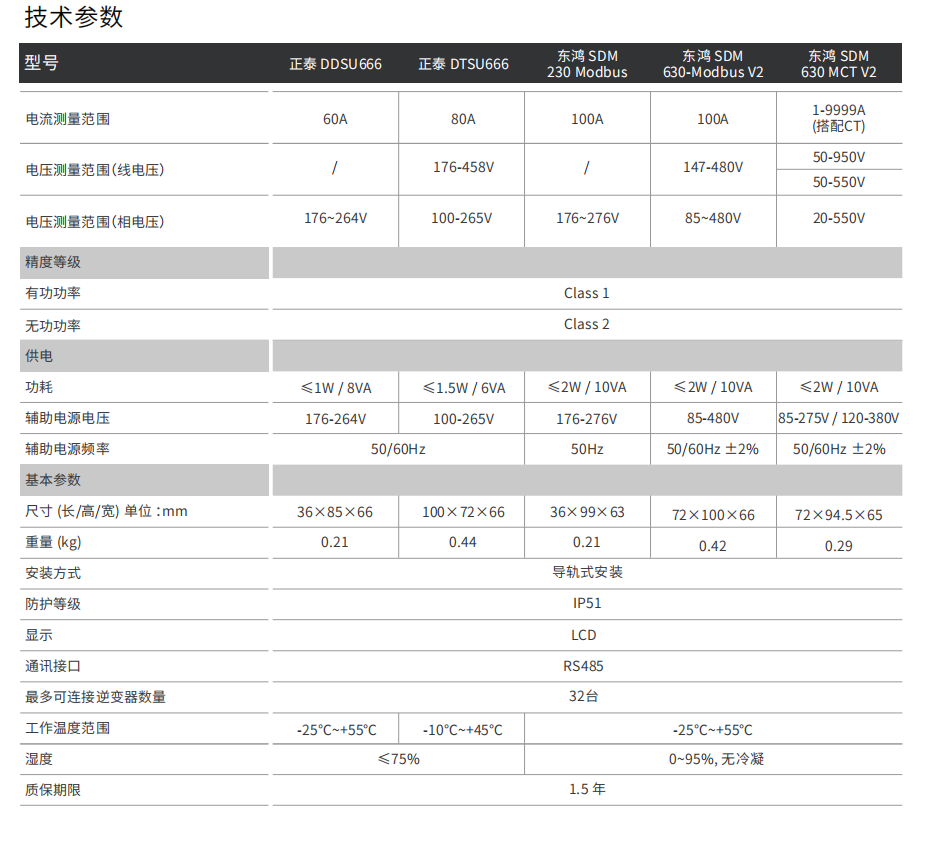The height and width of the screenshot is (844, 938).
Task: Select the 供电 section heading
Action: point(39,356)
